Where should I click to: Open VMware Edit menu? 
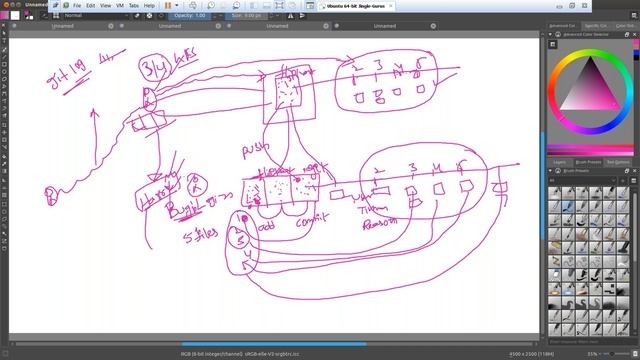tap(91, 6)
